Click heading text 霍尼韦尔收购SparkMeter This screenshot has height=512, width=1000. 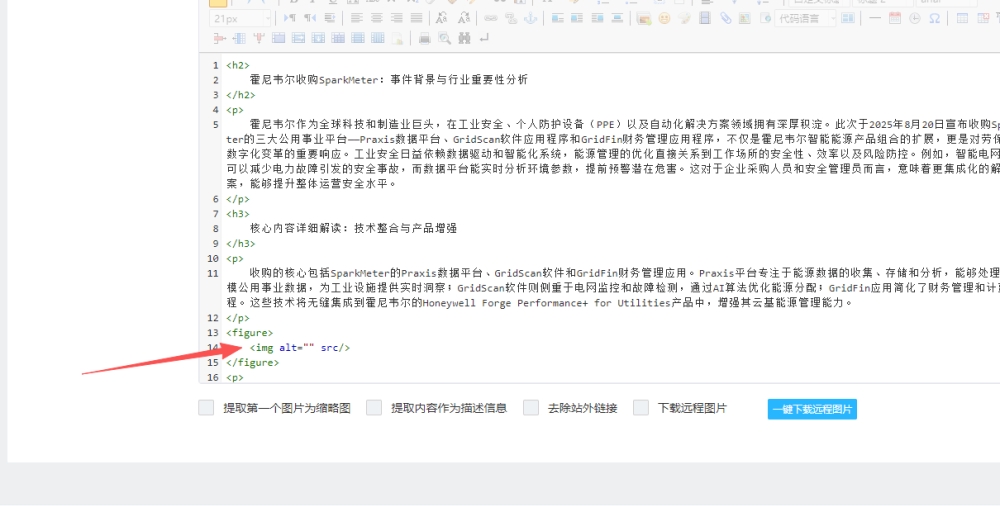(314, 80)
